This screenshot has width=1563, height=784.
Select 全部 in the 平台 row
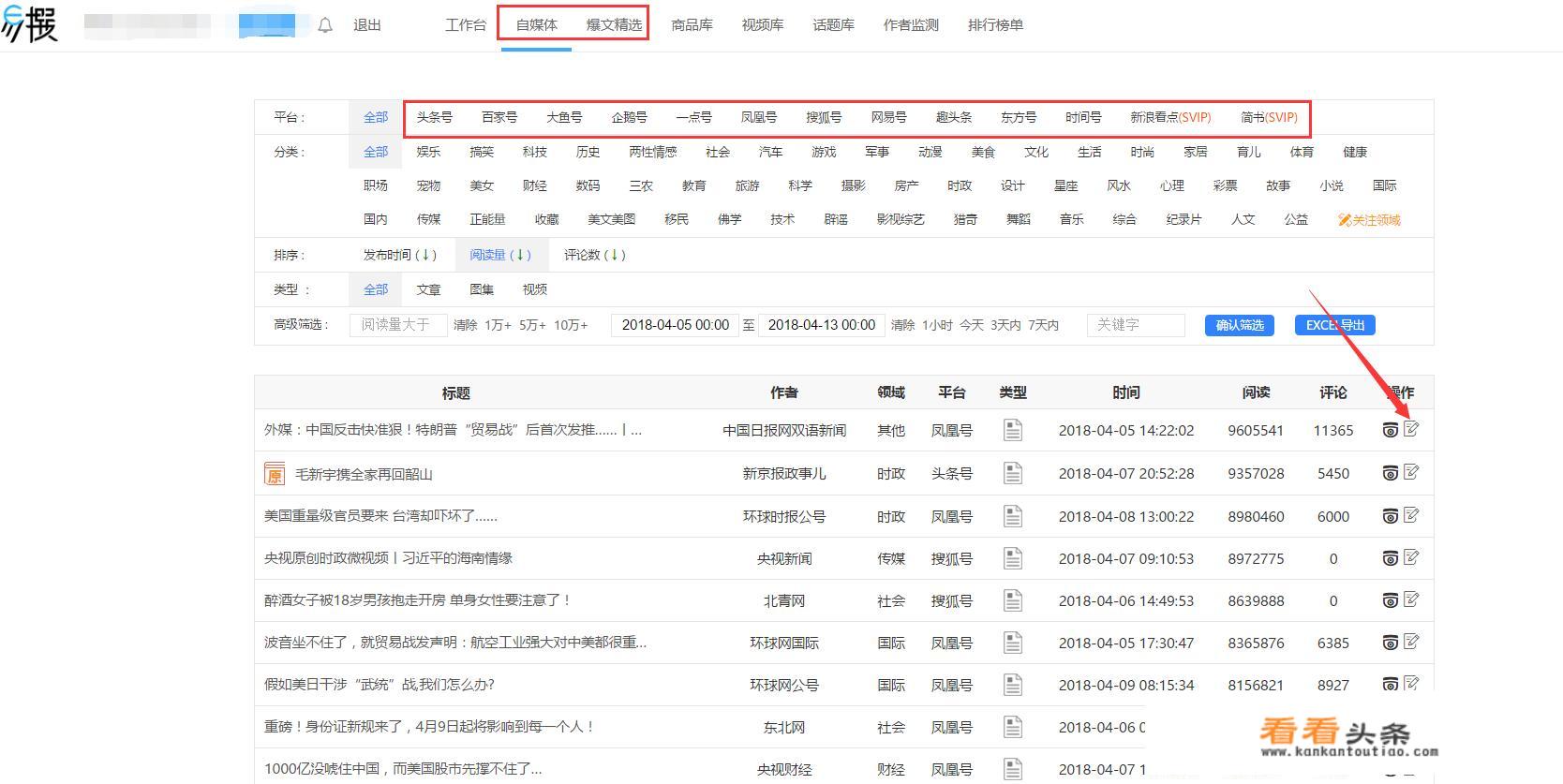[376, 117]
